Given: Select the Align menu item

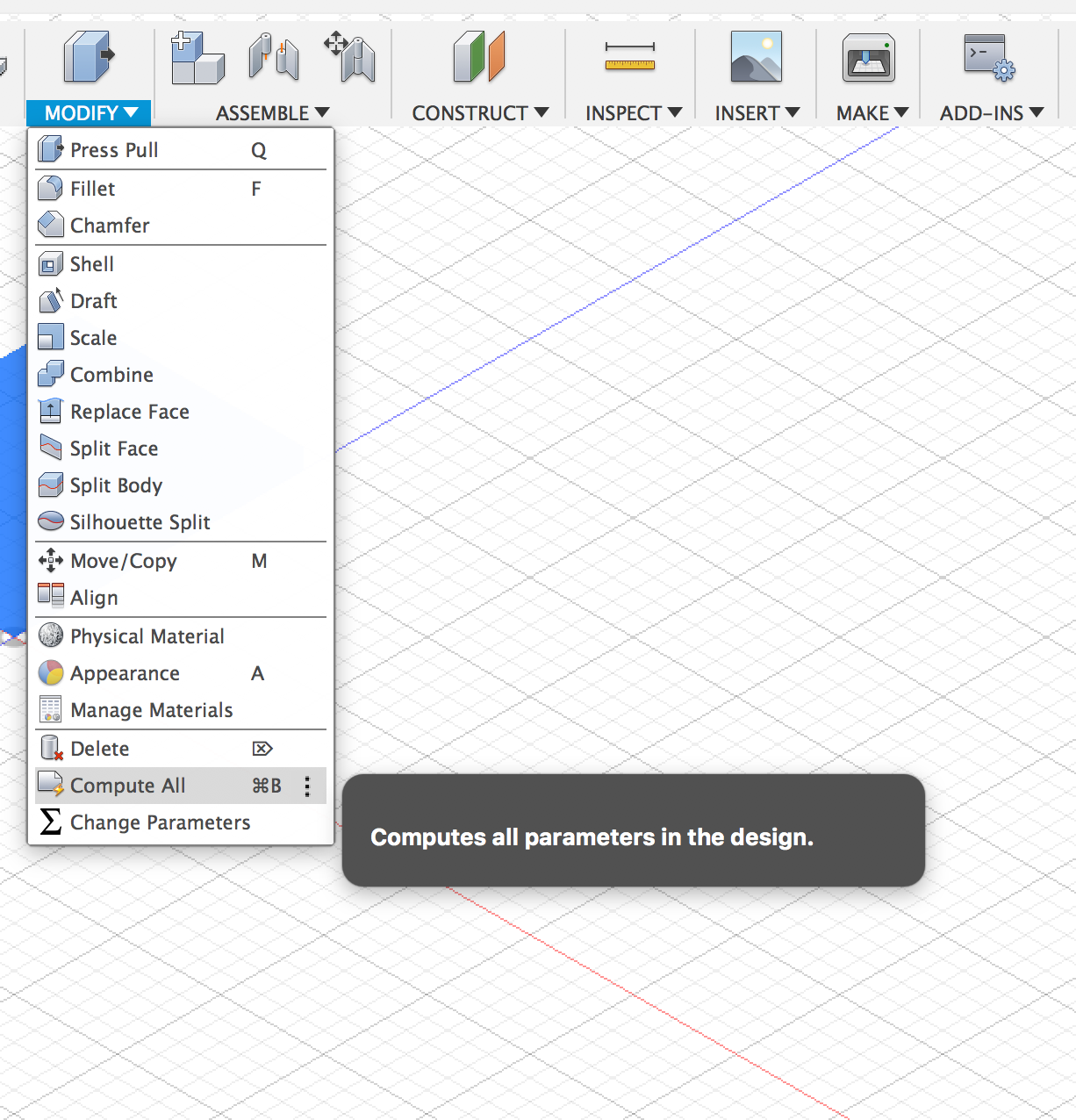Looking at the screenshot, I should tap(181, 598).
